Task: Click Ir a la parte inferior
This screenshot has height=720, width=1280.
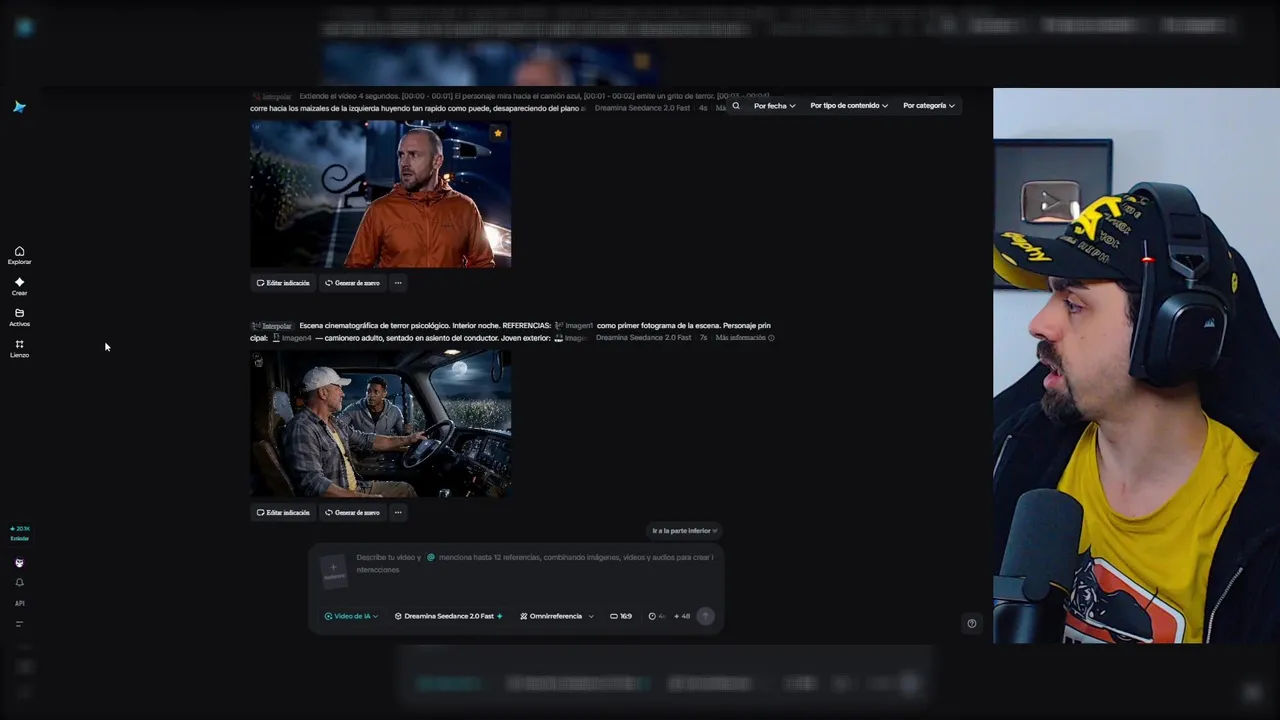Action: 685,531
